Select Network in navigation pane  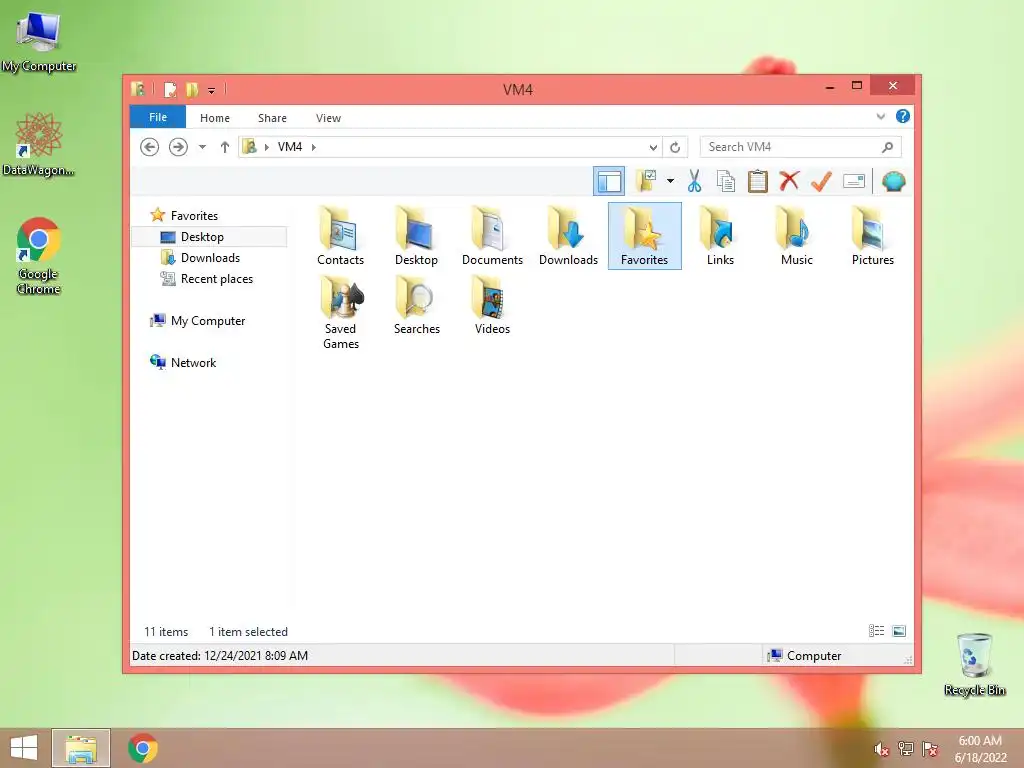(x=193, y=362)
